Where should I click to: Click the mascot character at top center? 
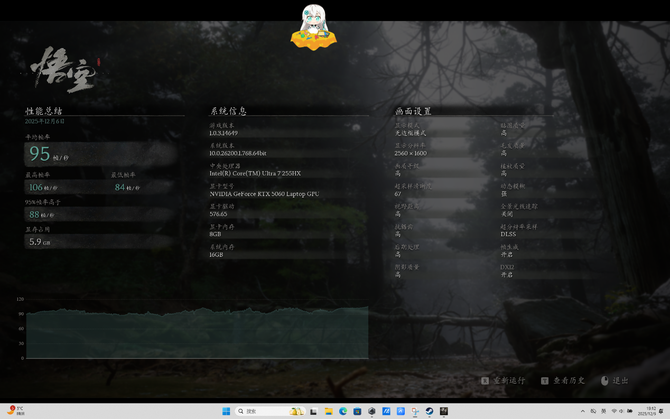(x=313, y=27)
